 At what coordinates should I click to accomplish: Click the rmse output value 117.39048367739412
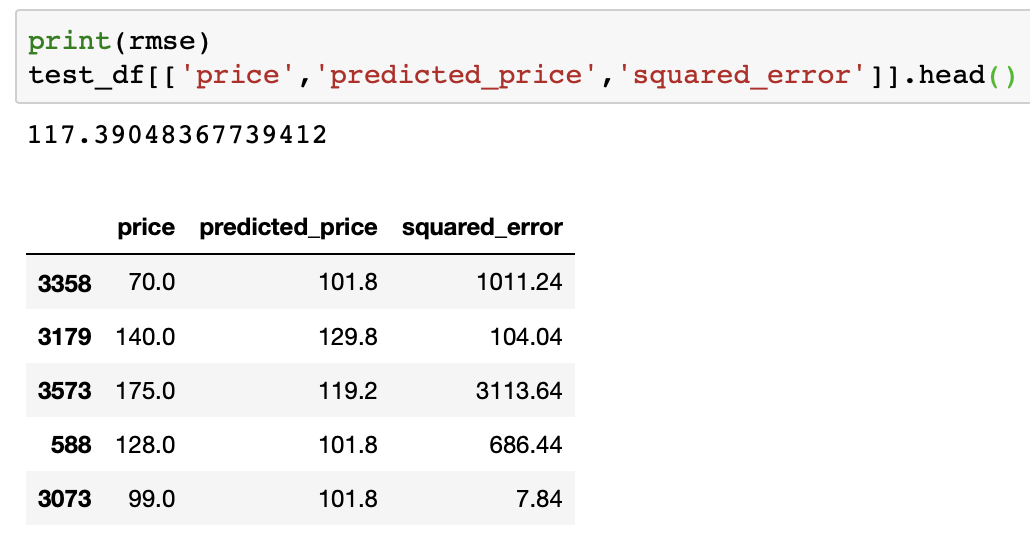(179, 135)
